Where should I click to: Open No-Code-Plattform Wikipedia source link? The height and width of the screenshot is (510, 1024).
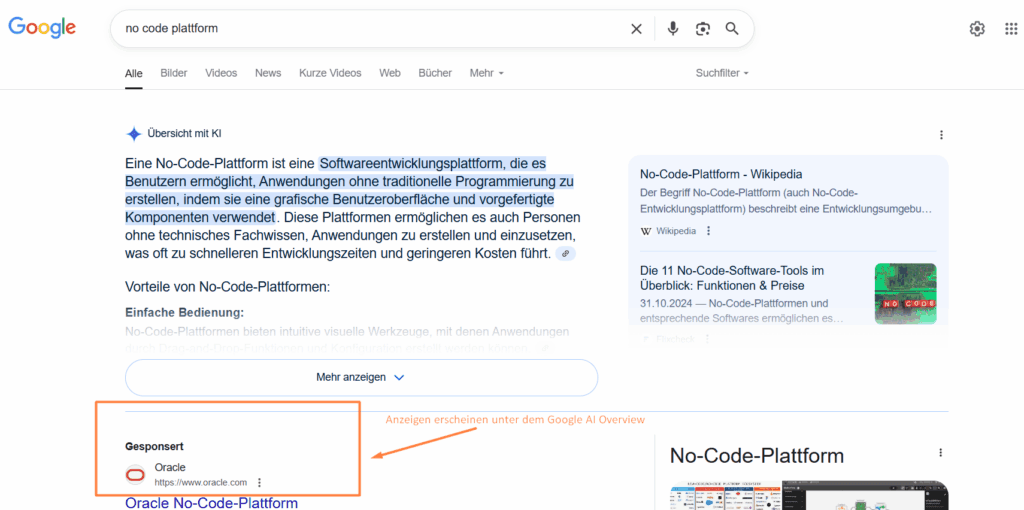(721, 174)
